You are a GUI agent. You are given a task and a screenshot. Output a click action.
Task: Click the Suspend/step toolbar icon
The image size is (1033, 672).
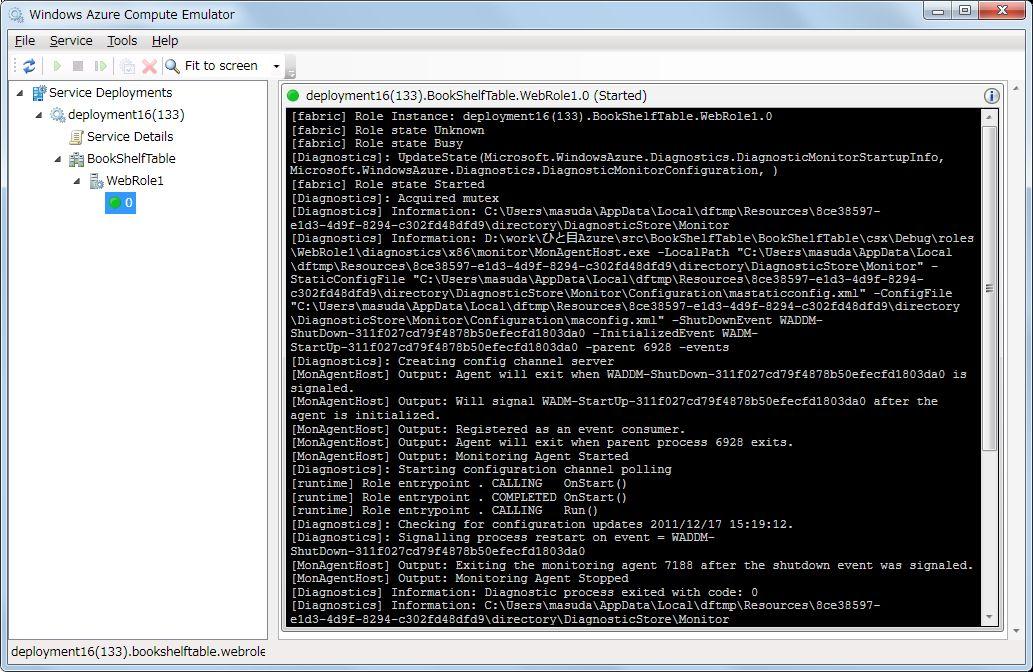(100, 66)
